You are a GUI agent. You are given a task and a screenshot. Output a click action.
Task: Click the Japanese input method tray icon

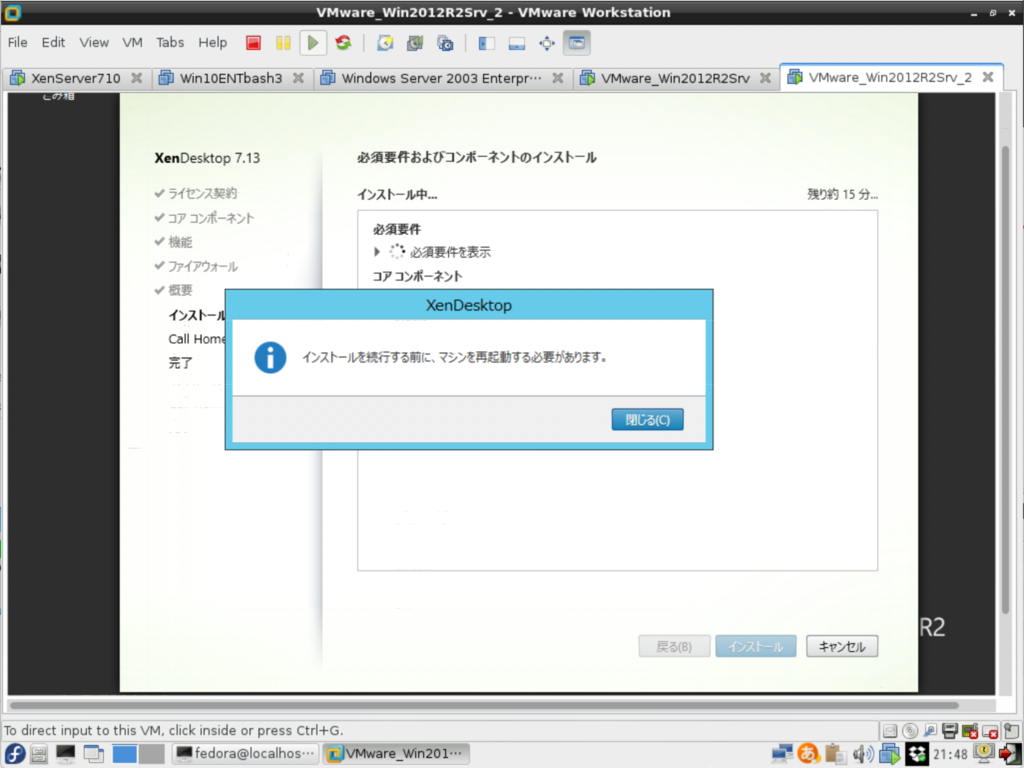point(808,754)
